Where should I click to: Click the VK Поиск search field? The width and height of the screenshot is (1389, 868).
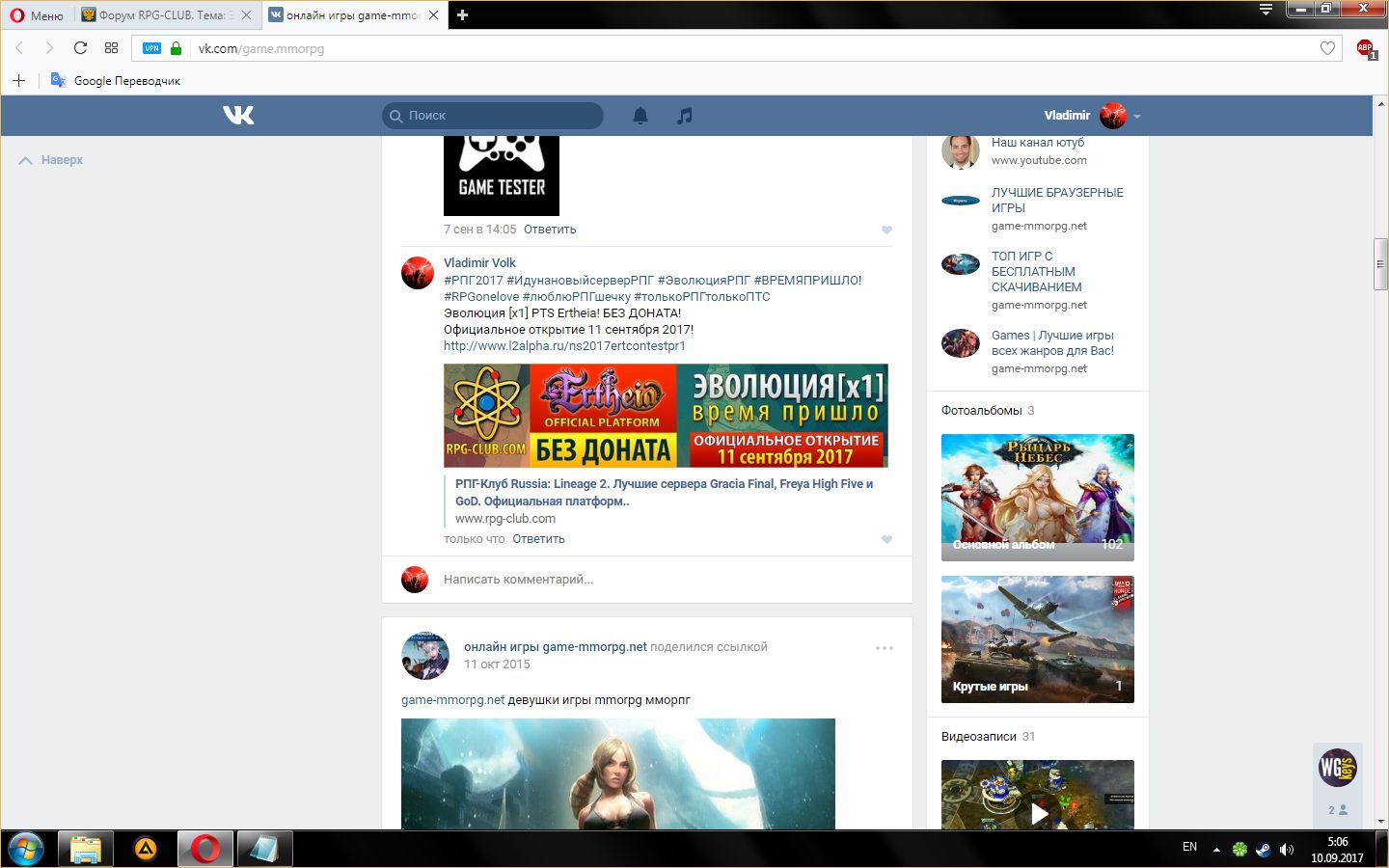coord(493,116)
